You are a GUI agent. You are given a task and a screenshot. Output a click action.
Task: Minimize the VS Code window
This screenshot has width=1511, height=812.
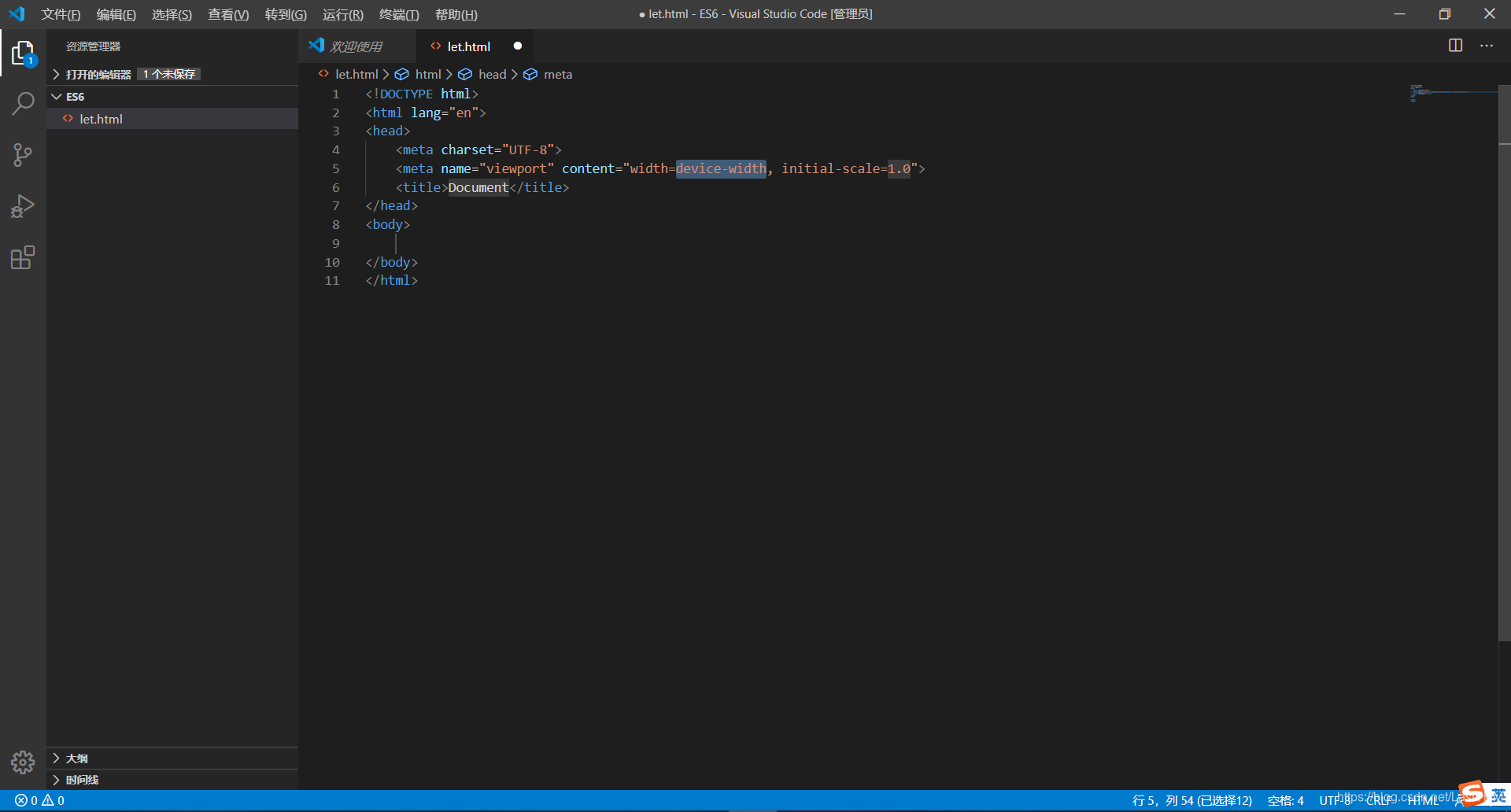pyautogui.click(x=1399, y=14)
